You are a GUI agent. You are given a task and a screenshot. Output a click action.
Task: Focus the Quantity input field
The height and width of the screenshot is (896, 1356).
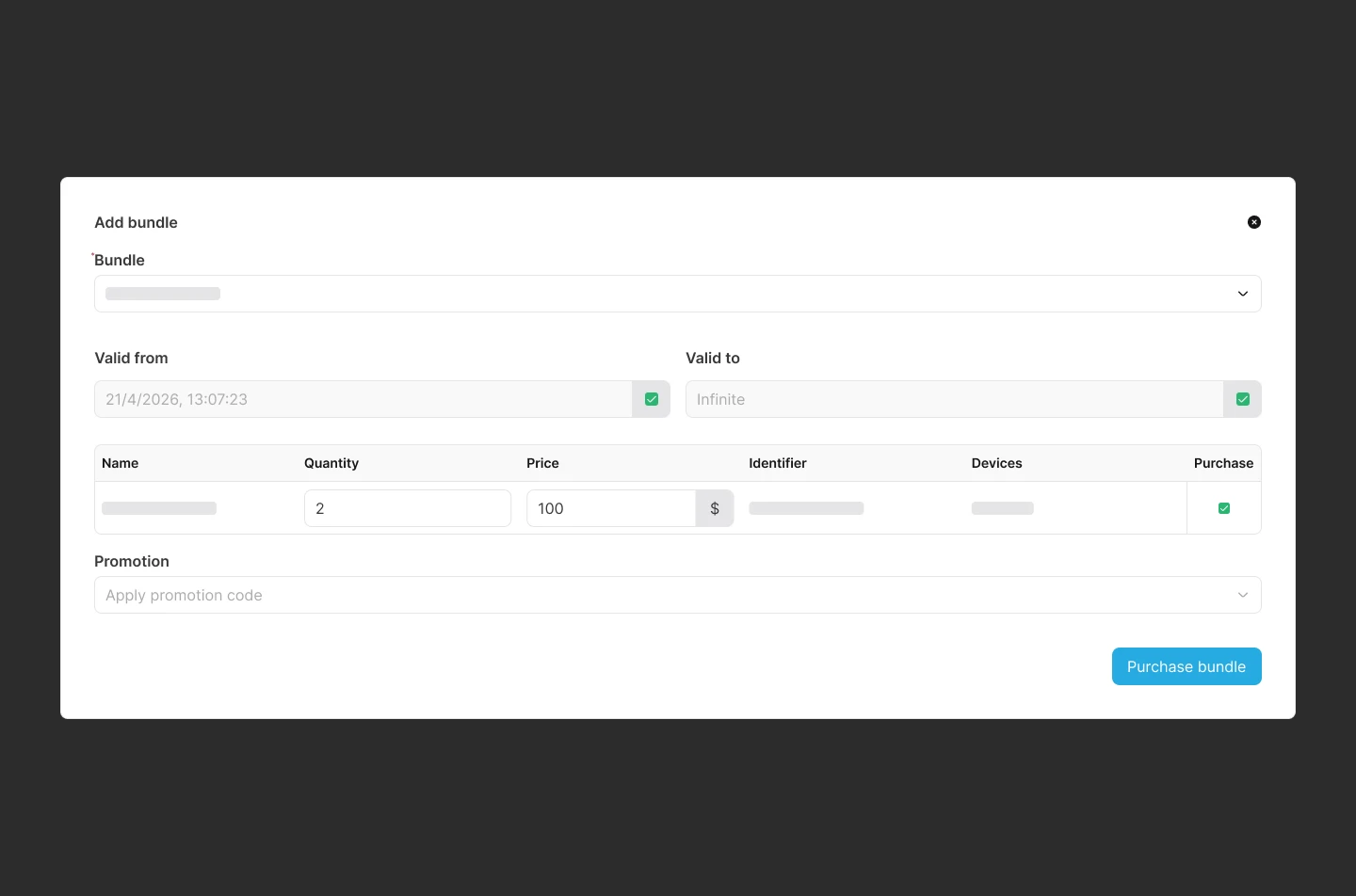pyautogui.click(x=407, y=508)
